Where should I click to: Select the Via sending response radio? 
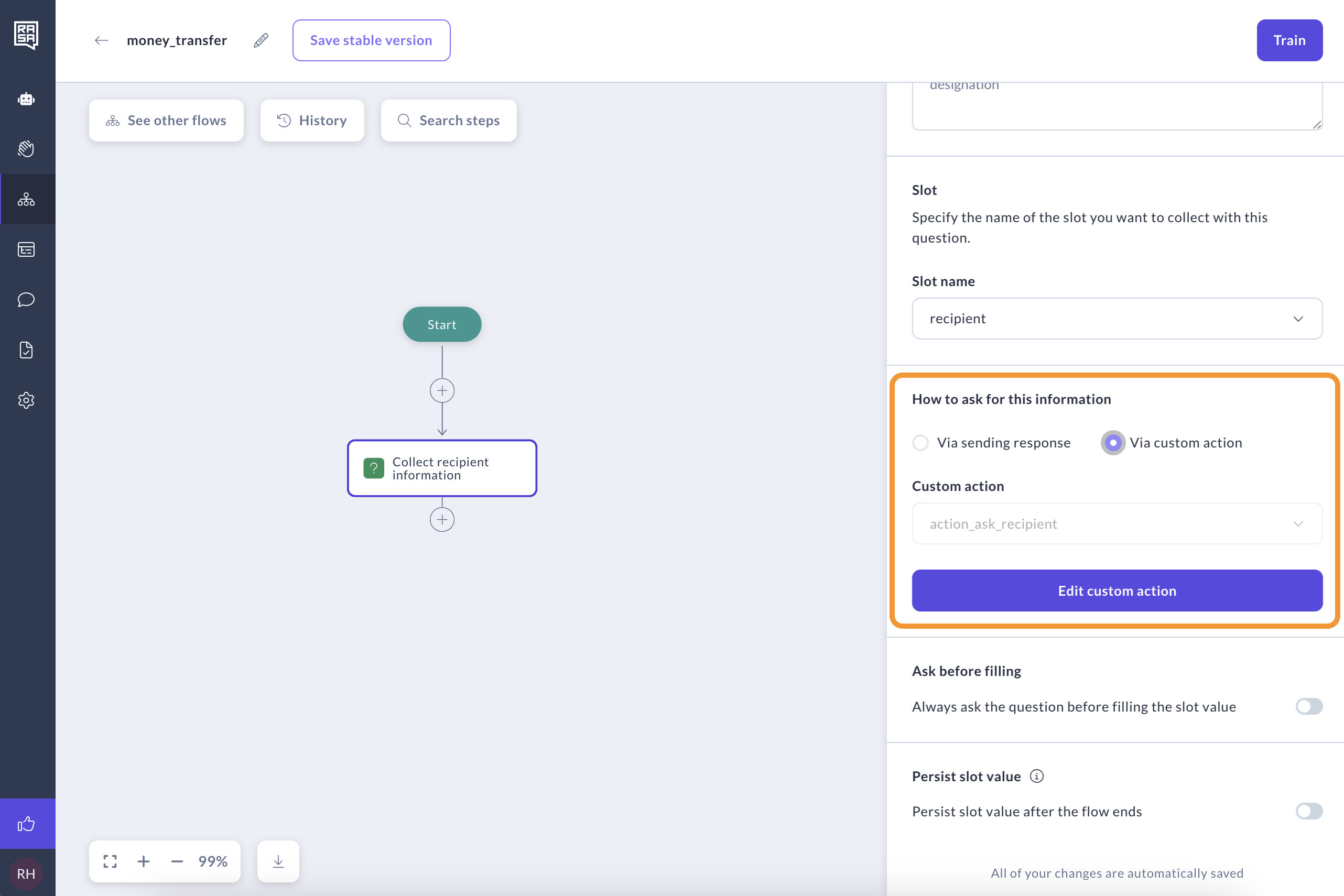tap(920, 443)
